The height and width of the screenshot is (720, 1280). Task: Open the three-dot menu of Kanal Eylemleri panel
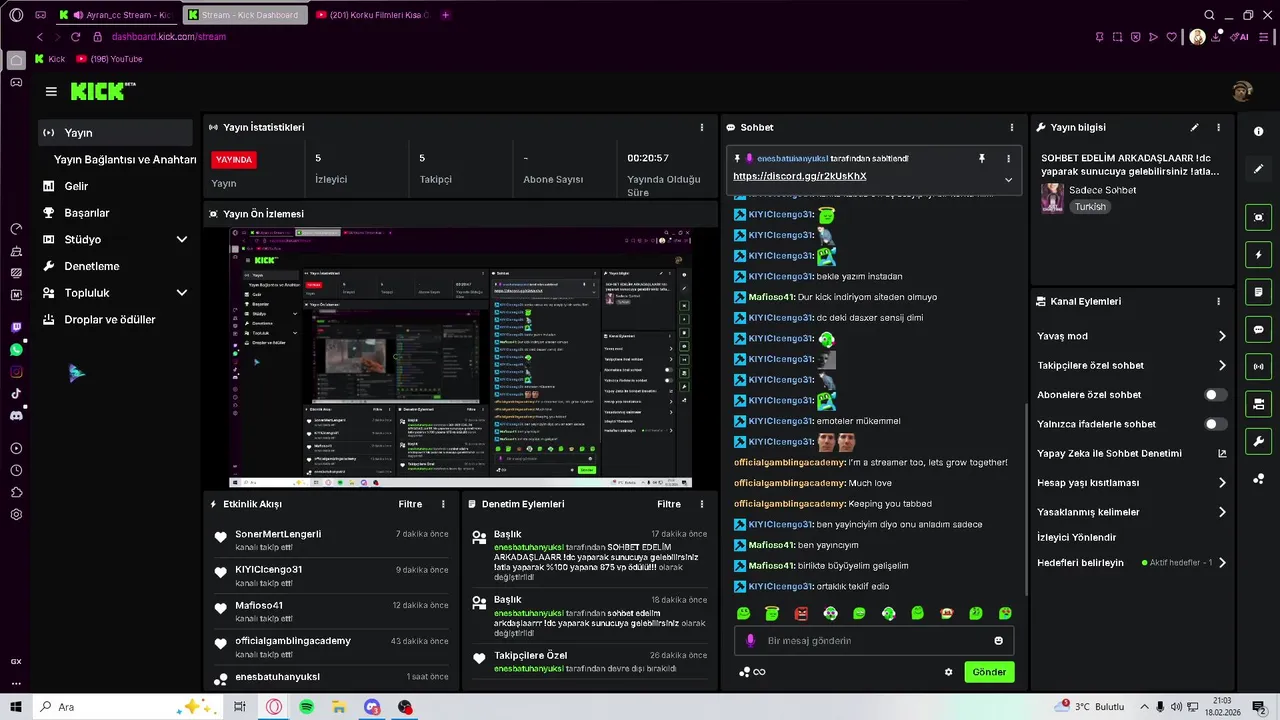click(1218, 301)
